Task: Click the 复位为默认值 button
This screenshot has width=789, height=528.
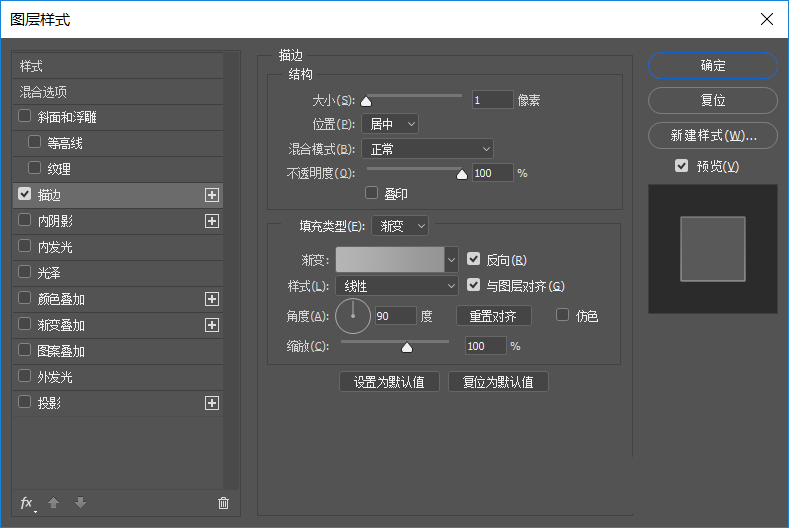Action: click(x=498, y=382)
